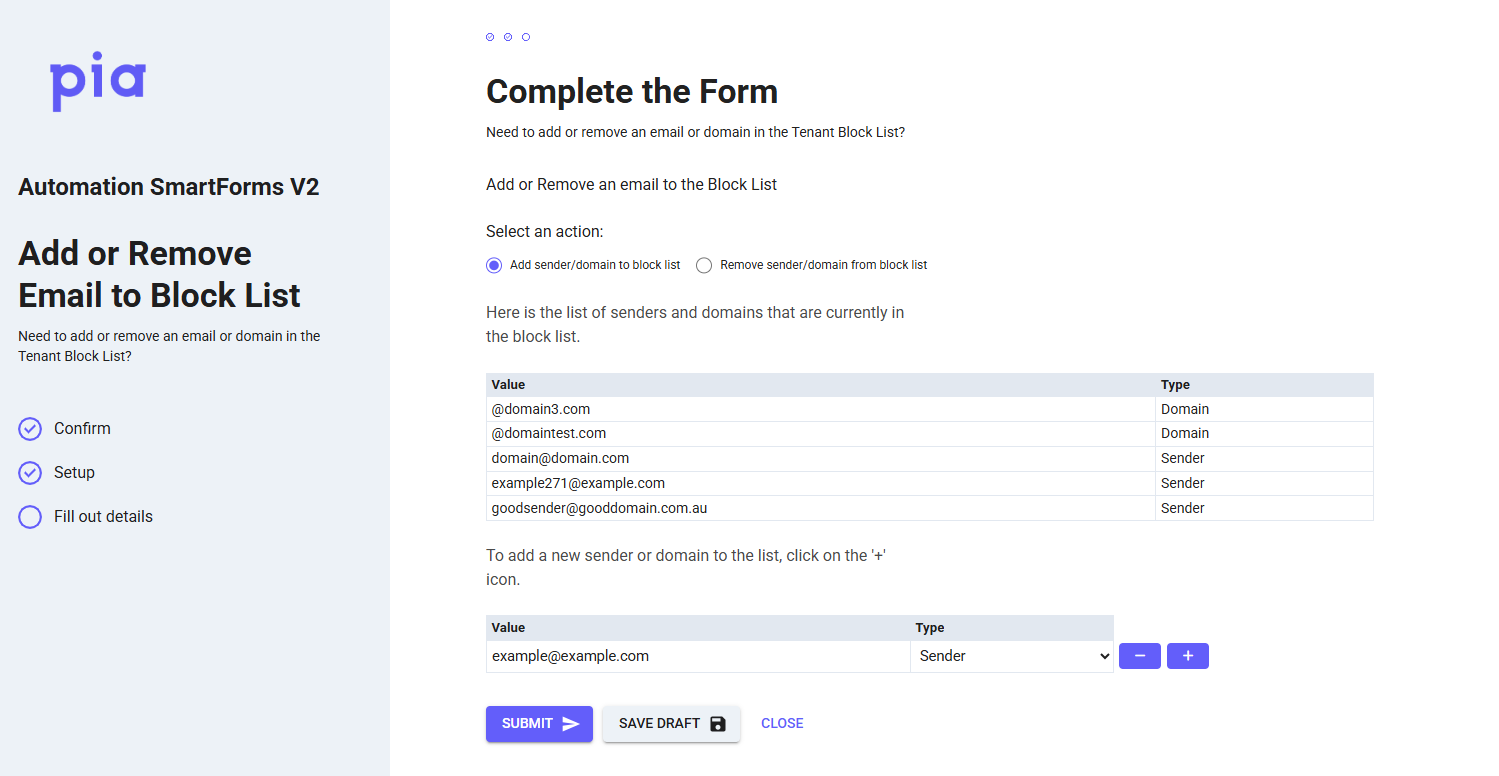Screen dimensions: 1499x776
Task: Click the third progress dot at top
Action: (x=526, y=37)
